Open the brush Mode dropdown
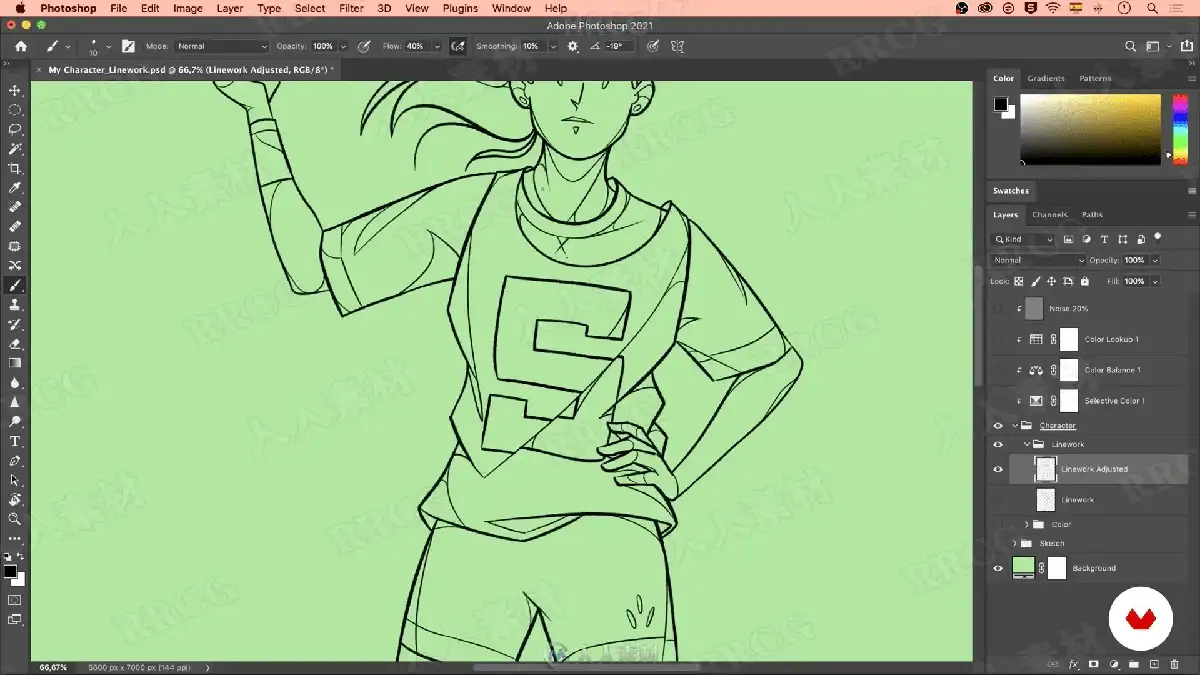Image resolution: width=1200 pixels, height=675 pixels. (222, 46)
